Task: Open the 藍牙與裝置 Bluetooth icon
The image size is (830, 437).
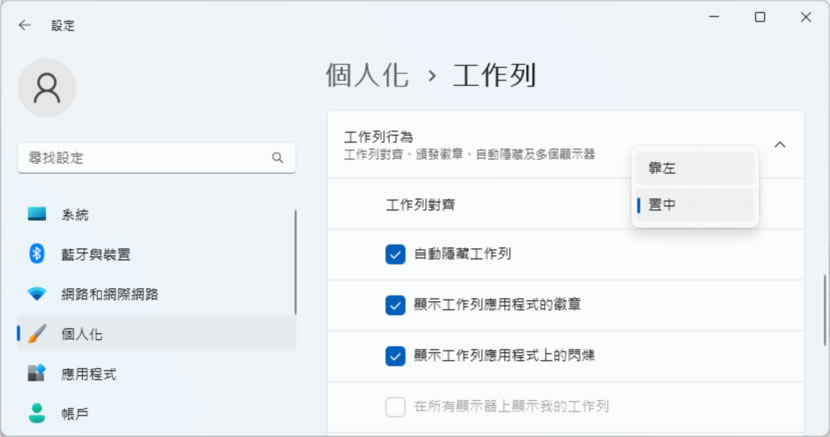Action: 37,254
